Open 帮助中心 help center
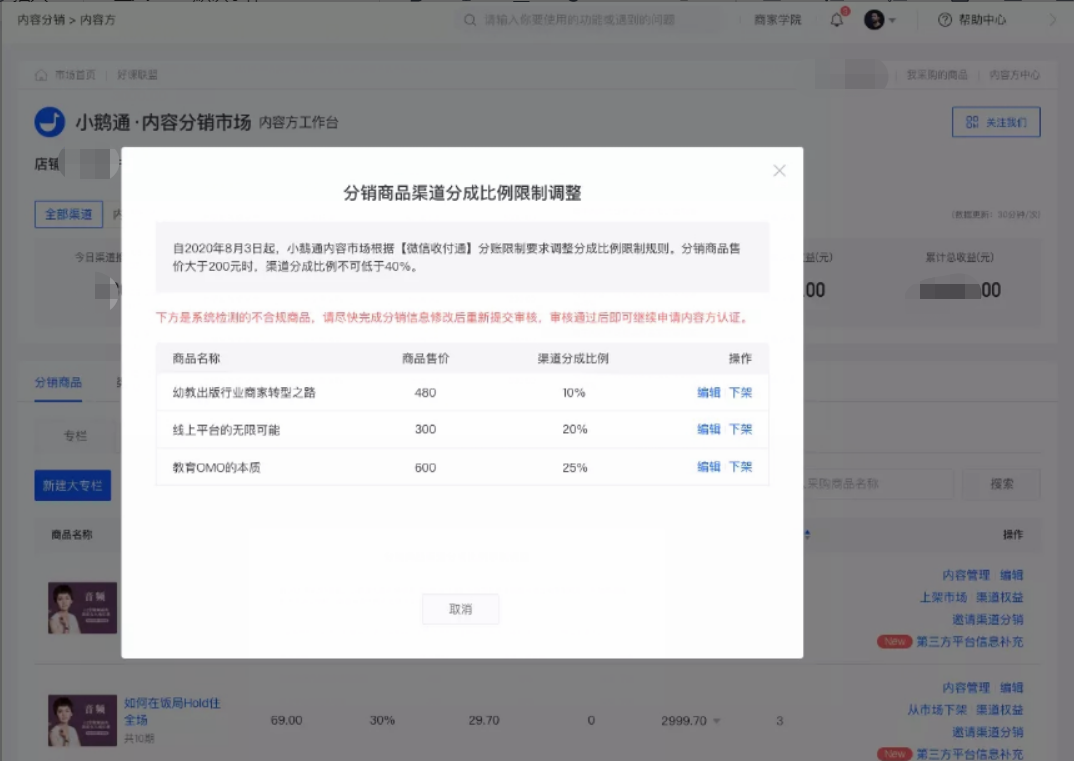Image resolution: width=1074 pixels, height=761 pixels. point(982,20)
